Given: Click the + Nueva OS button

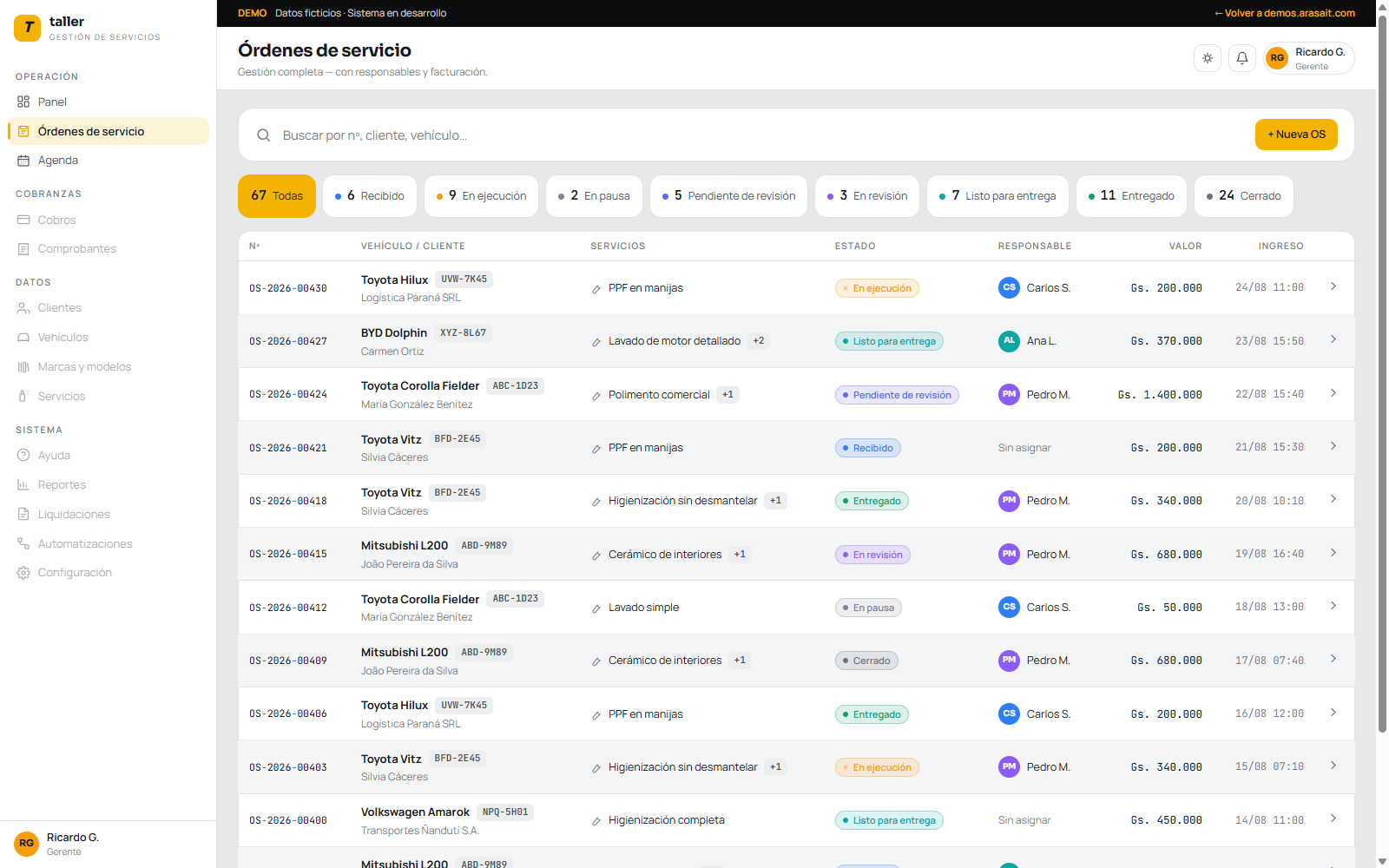Looking at the screenshot, I should click(x=1296, y=135).
